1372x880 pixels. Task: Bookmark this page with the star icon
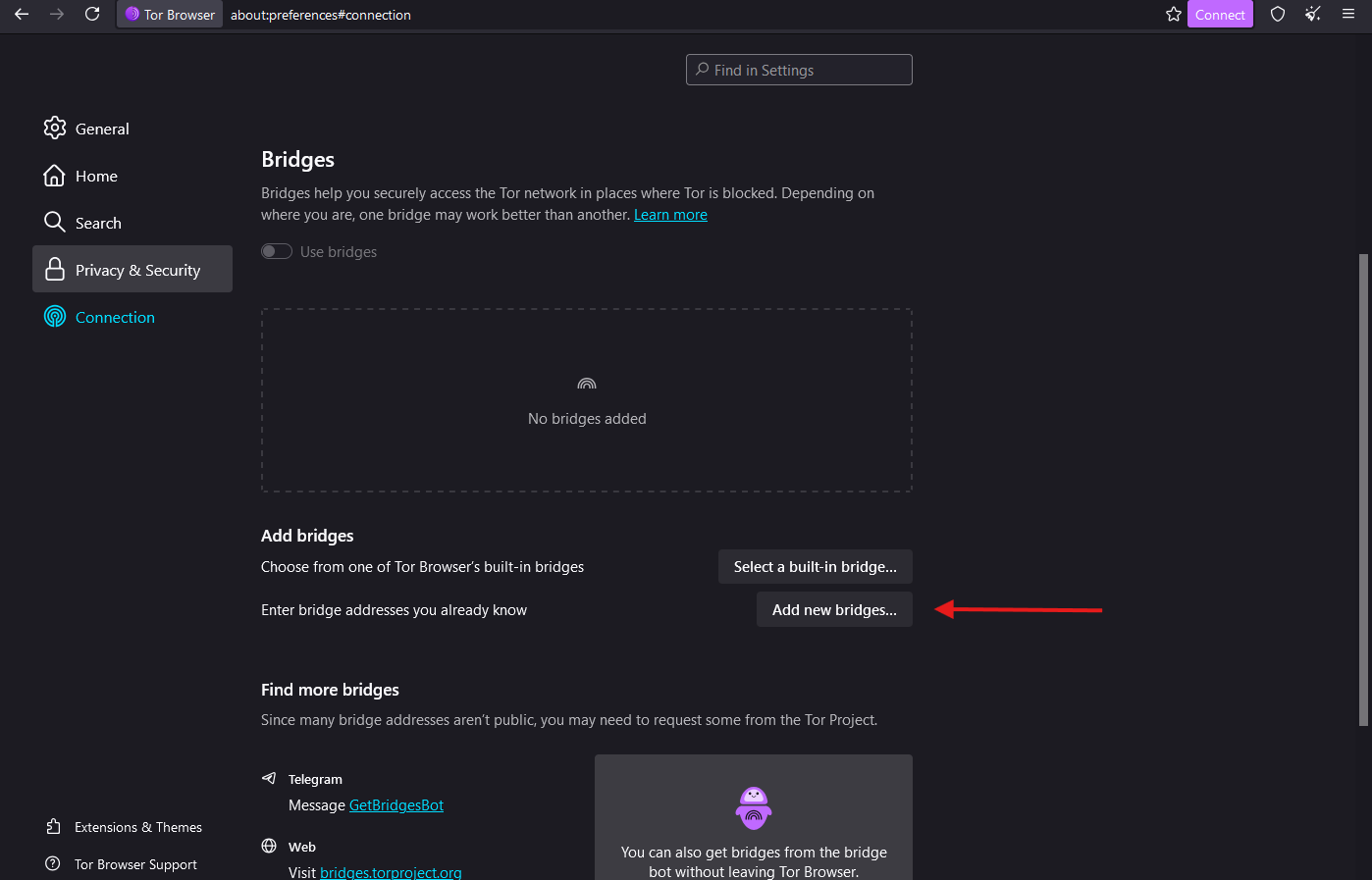tap(1173, 15)
